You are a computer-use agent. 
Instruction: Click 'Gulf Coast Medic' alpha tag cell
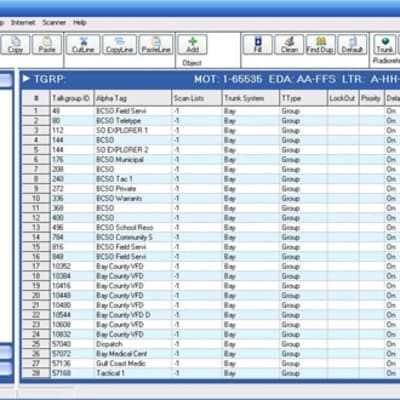click(133, 363)
